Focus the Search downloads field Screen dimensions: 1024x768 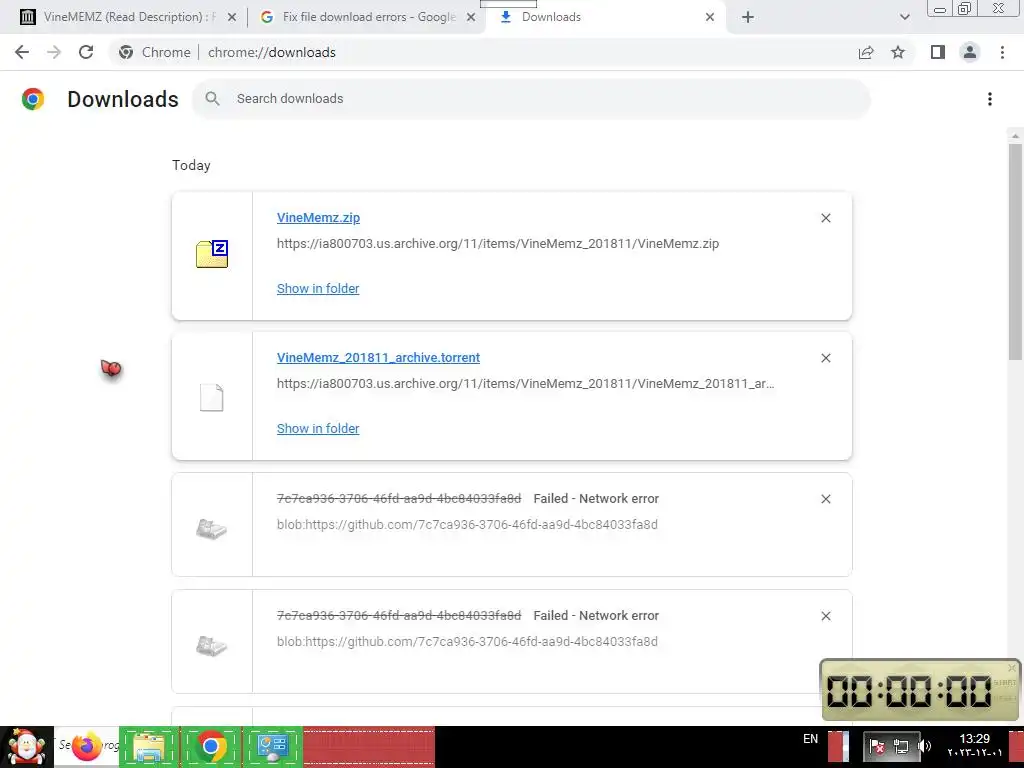coord(531,99)
